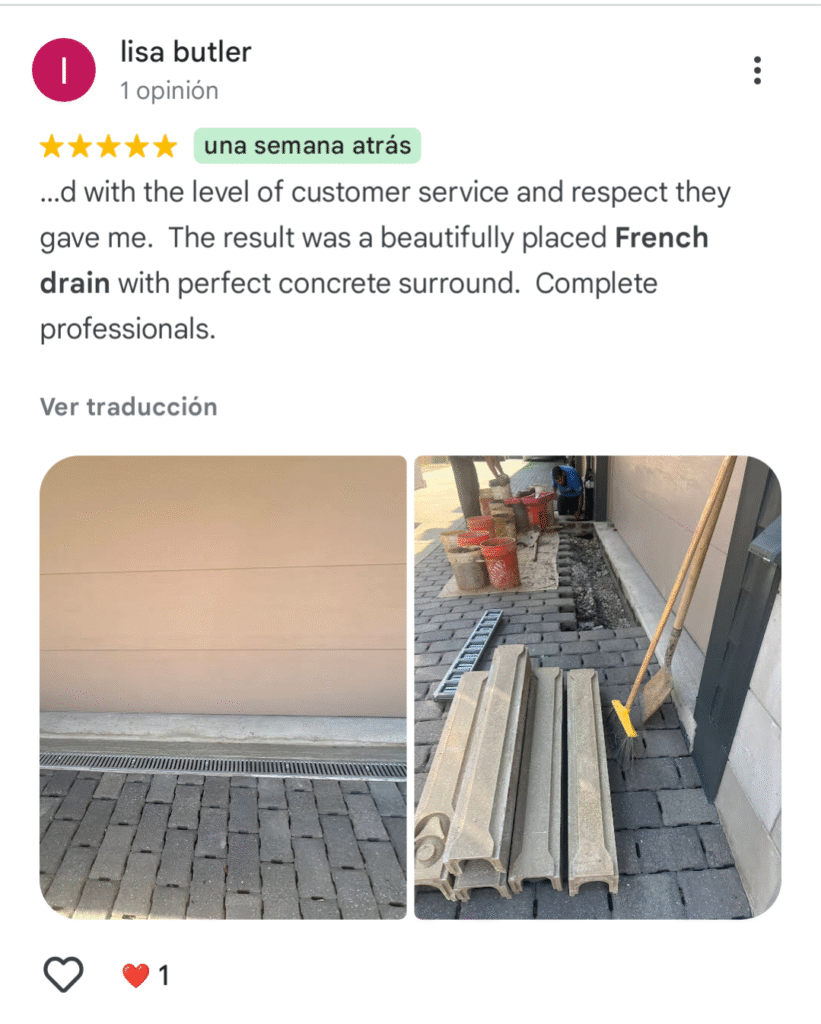The height and width of the screenshot is (1024, 821).
Task: Click the customer service text line
Action: 385,193
